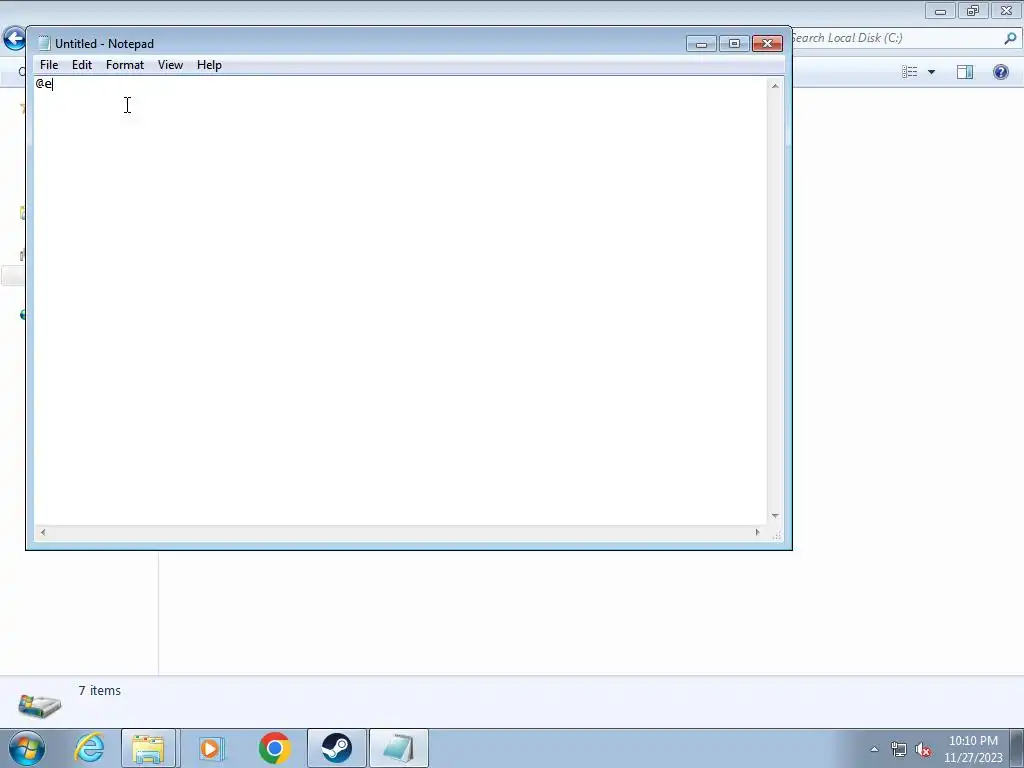Close the Untitled Notepad window

pyautogui.click(x=767, y=44)
